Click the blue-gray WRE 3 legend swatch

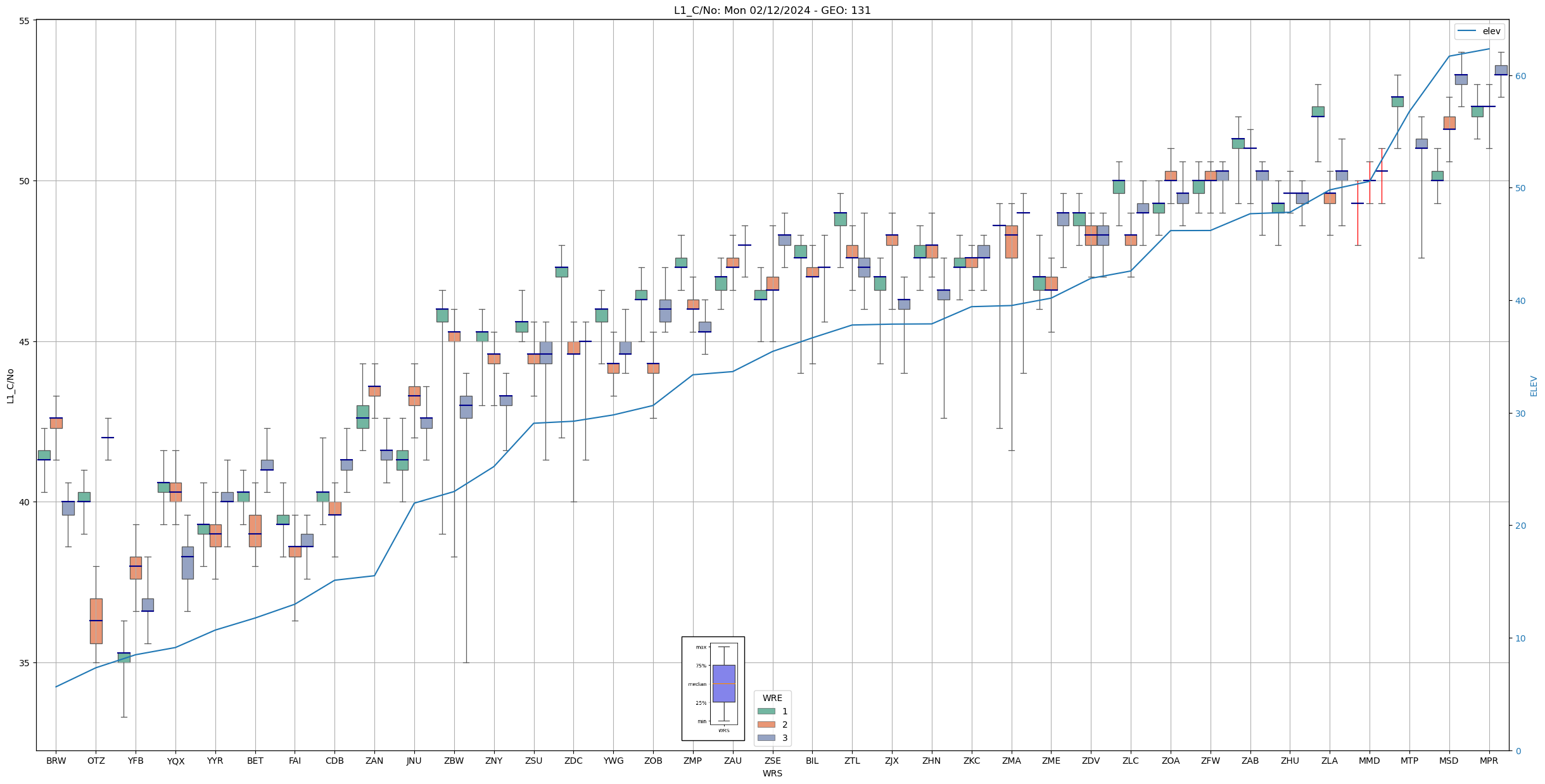point(766,738)
